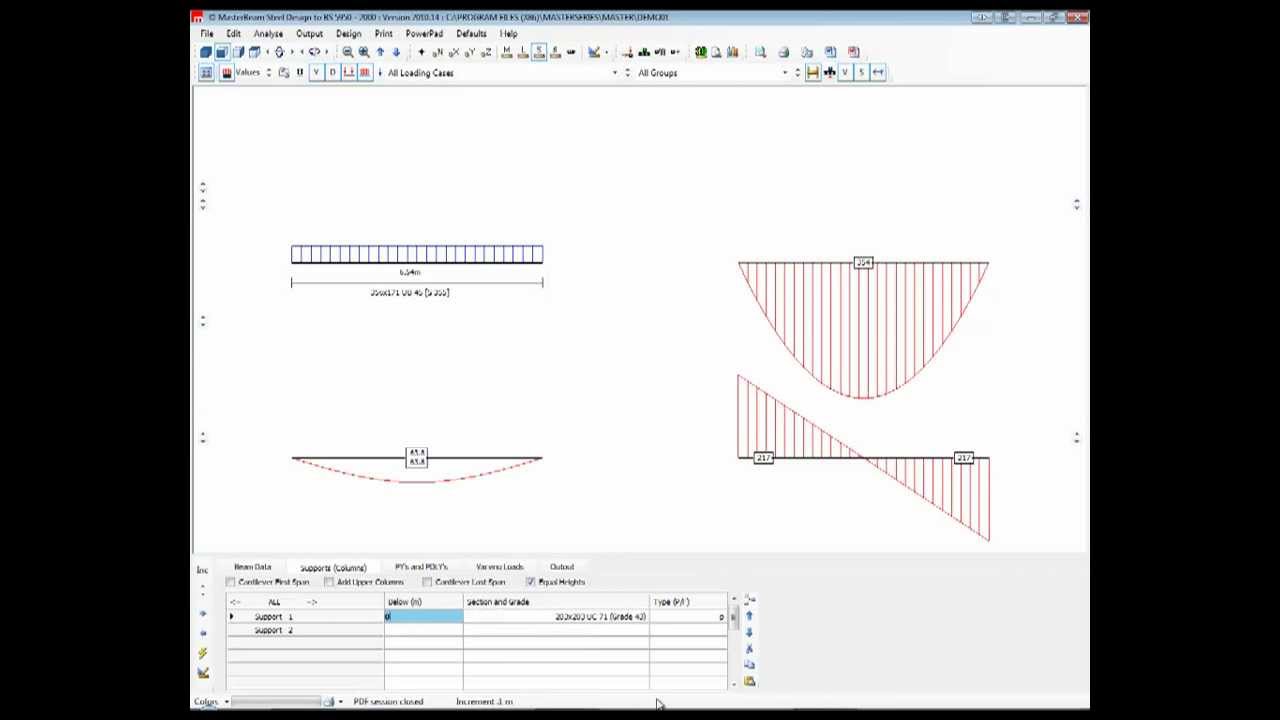Viewport: 1280px width, 720px height.
Task: Toggle the V button after U
Action: (x=316, y=73)
